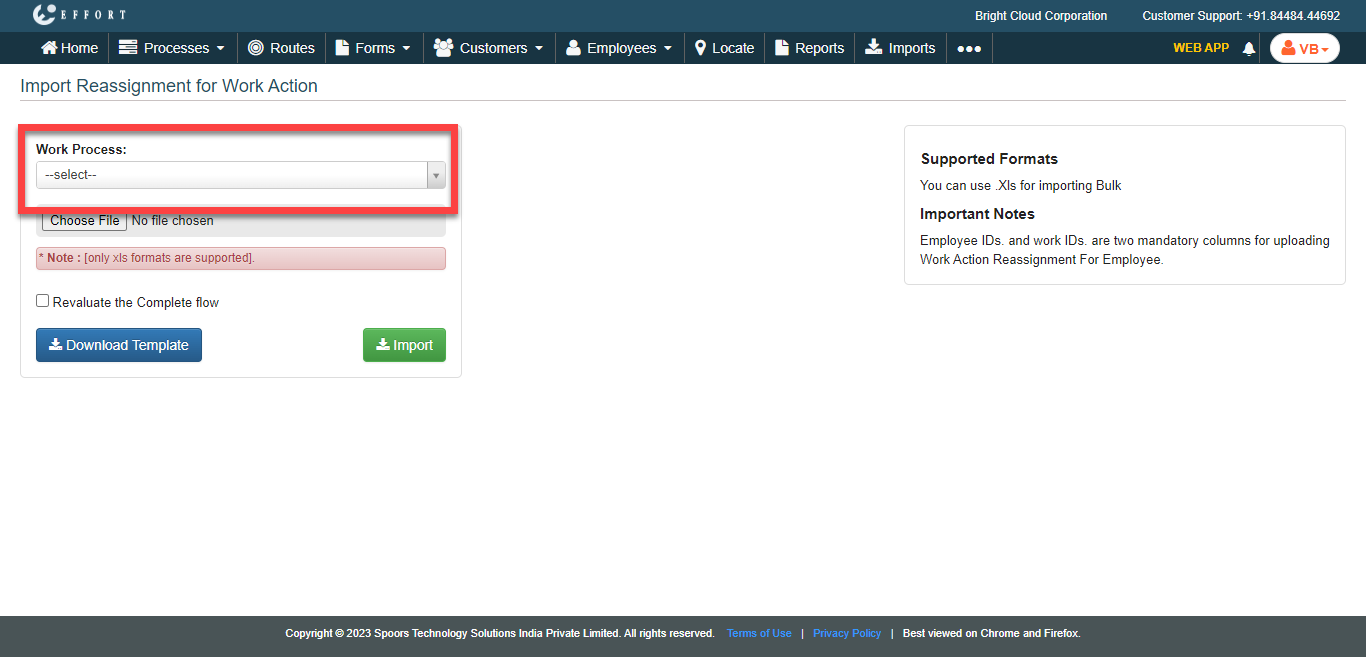Expand the Customers menu

[x=488, y=48]
